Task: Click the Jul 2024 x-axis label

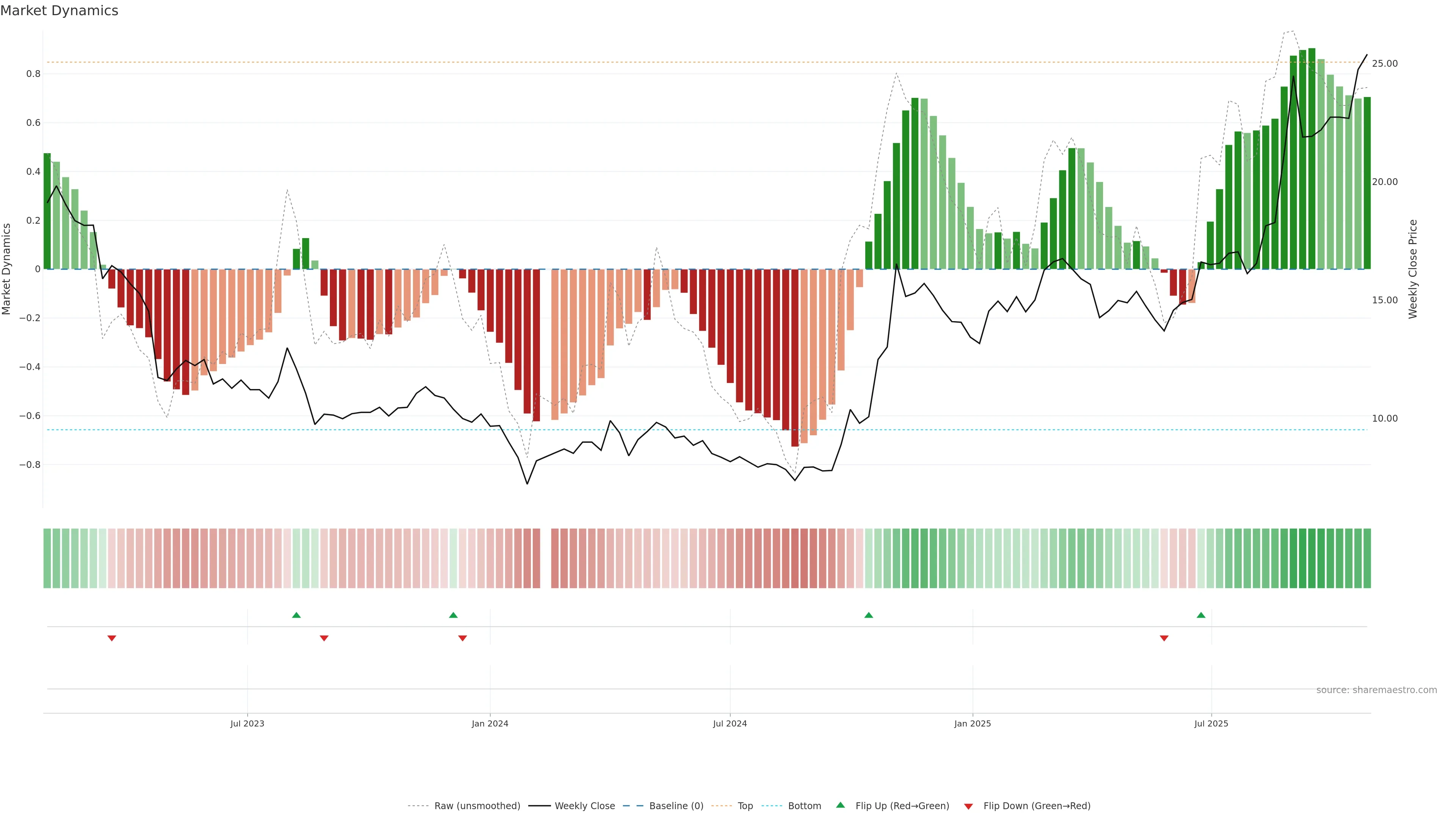Action: [x=730, y=723]
